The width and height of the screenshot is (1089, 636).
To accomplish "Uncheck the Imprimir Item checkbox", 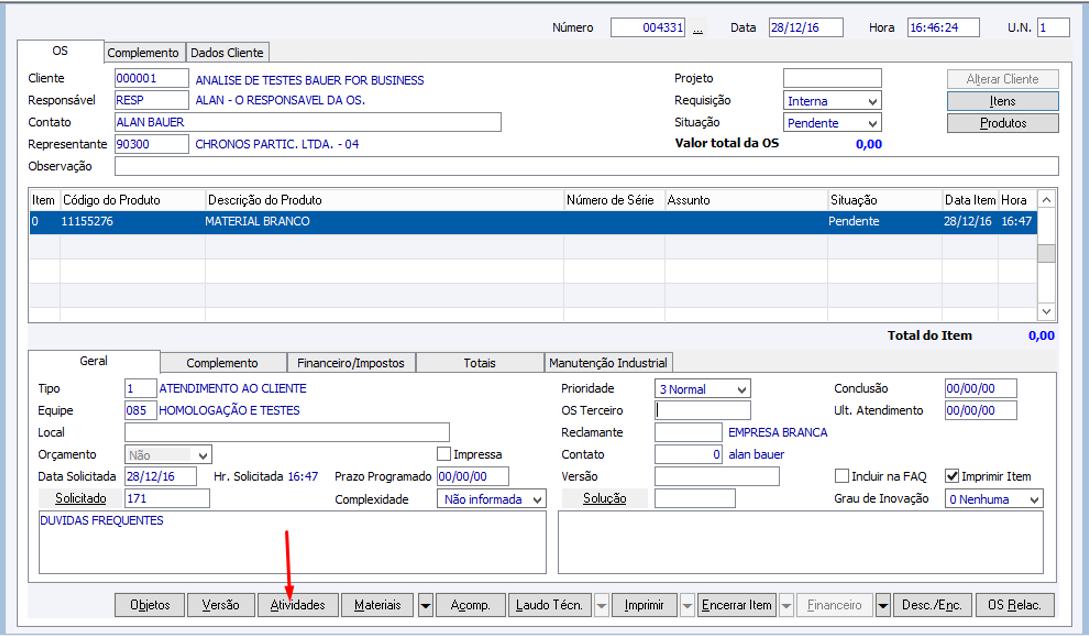I will tap(952, 476).
